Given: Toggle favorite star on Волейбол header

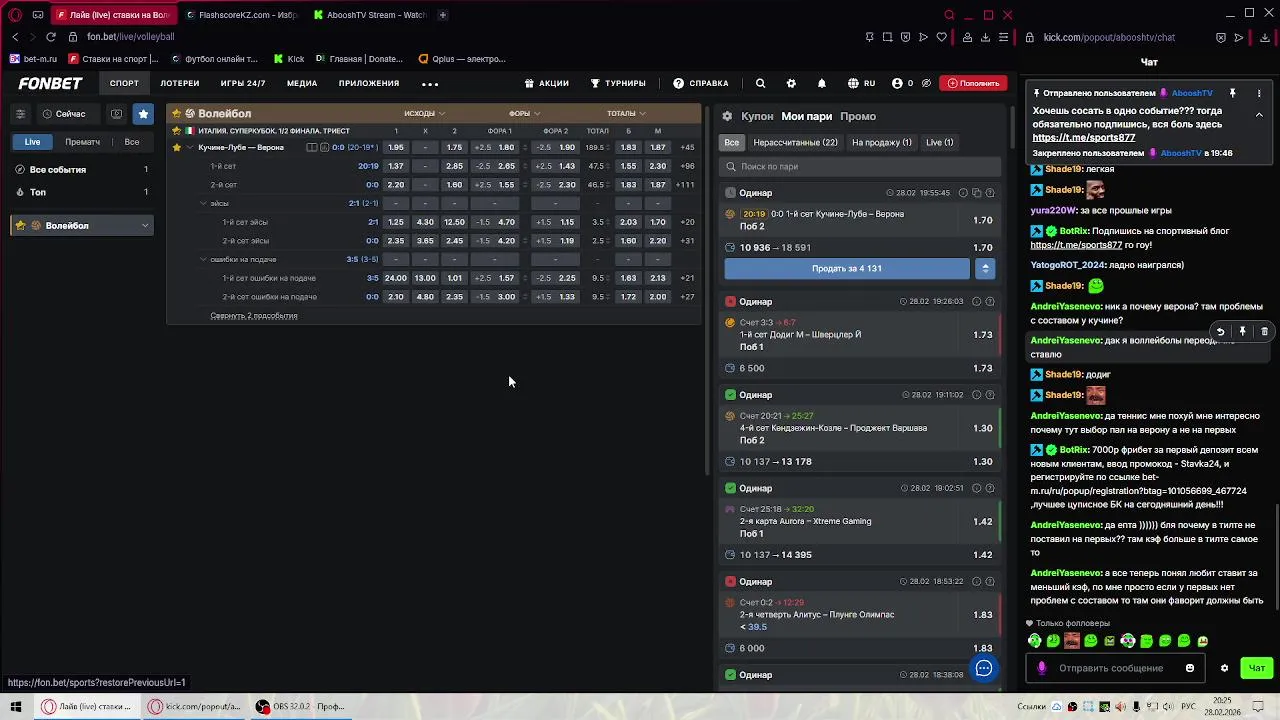Looking at the screenshot, I should [178, 114].
